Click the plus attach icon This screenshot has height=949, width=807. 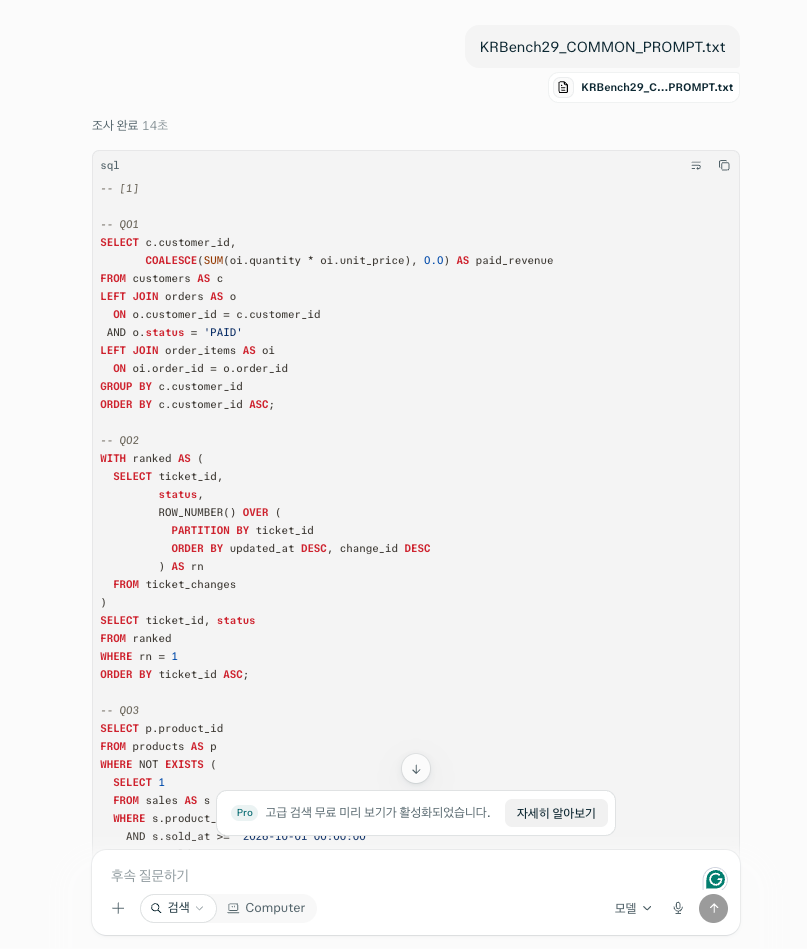coord(118,908)
